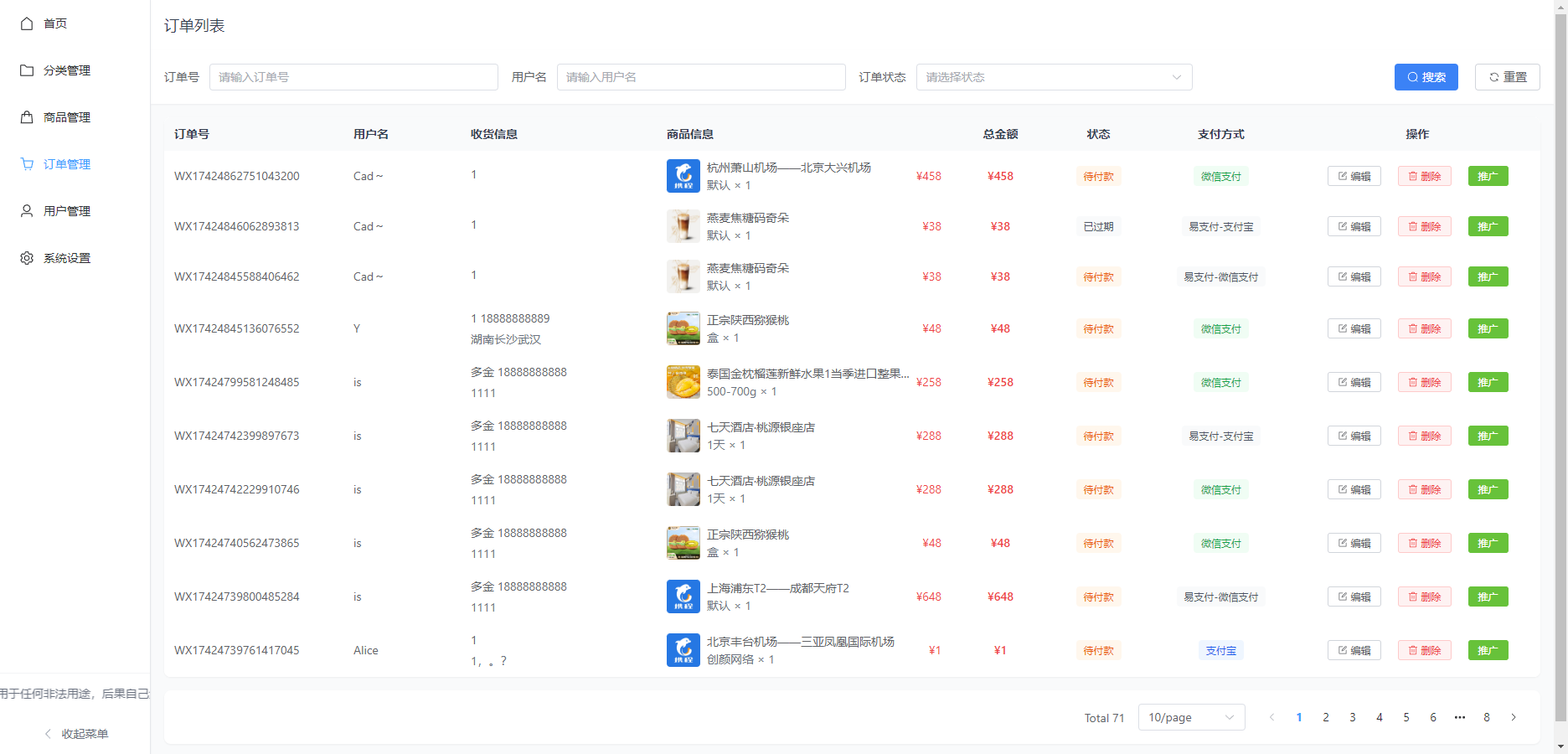Click the 商品管理 shopping bag icon
1568x754 pixels.
click(x=26, y=117)
